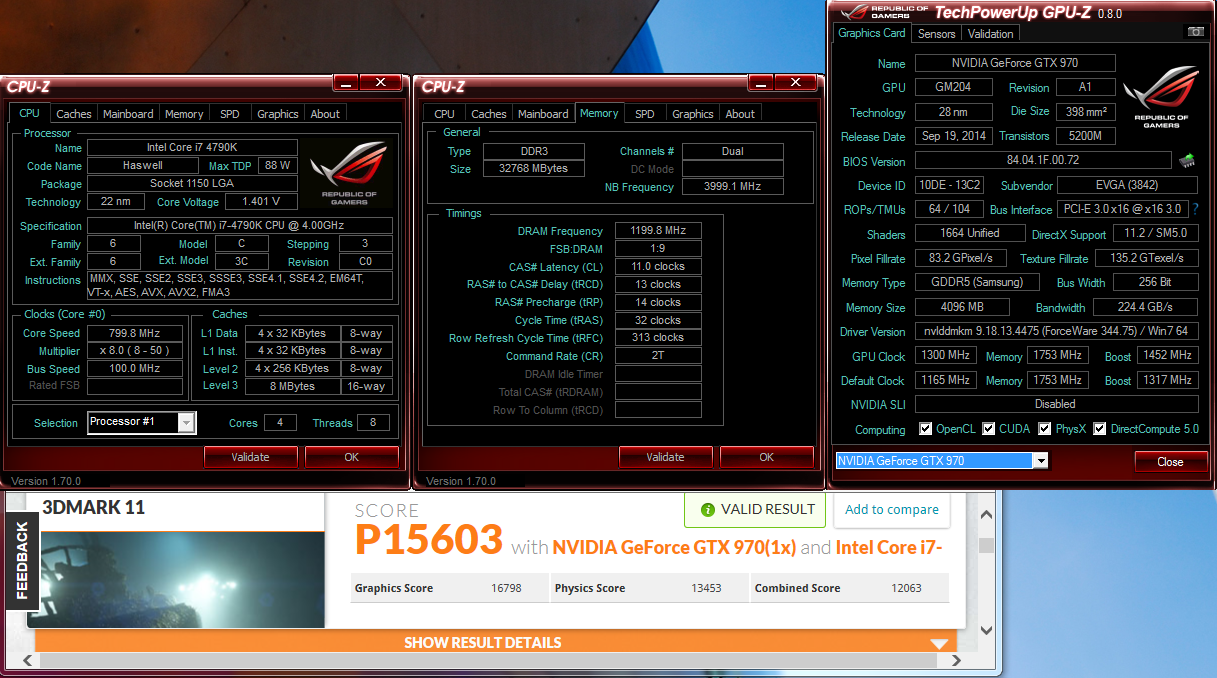Click Validate in the left CPU-Z window

pos(250,457)
